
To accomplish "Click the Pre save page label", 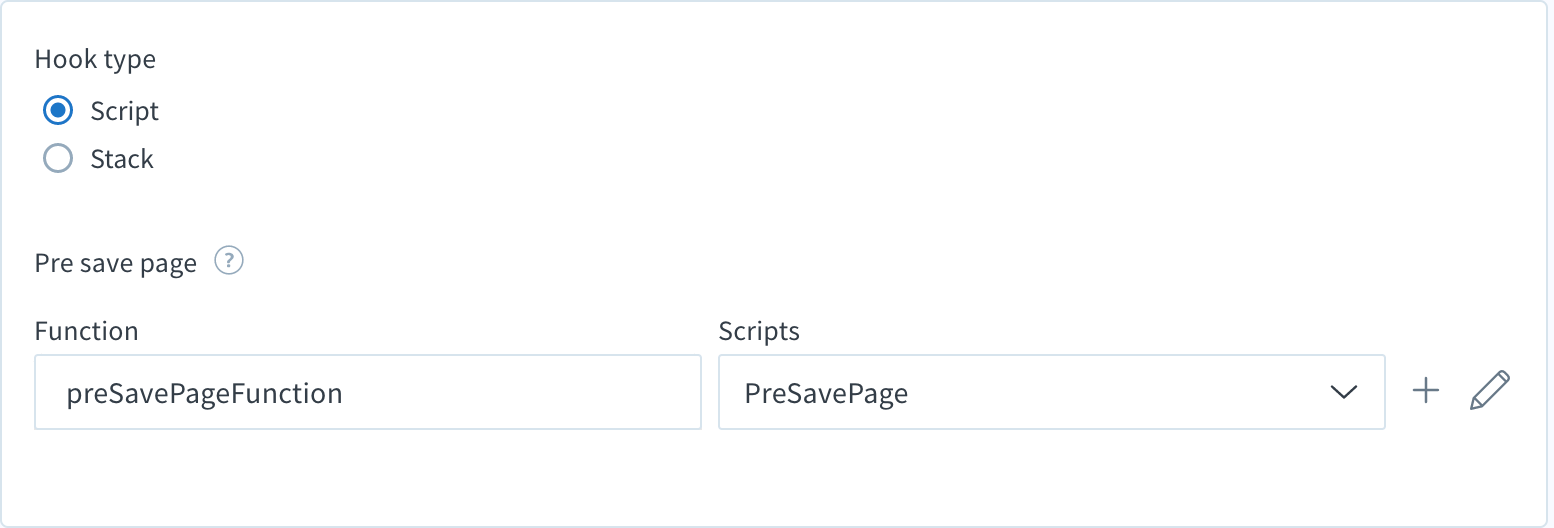I will coord(116,264).
